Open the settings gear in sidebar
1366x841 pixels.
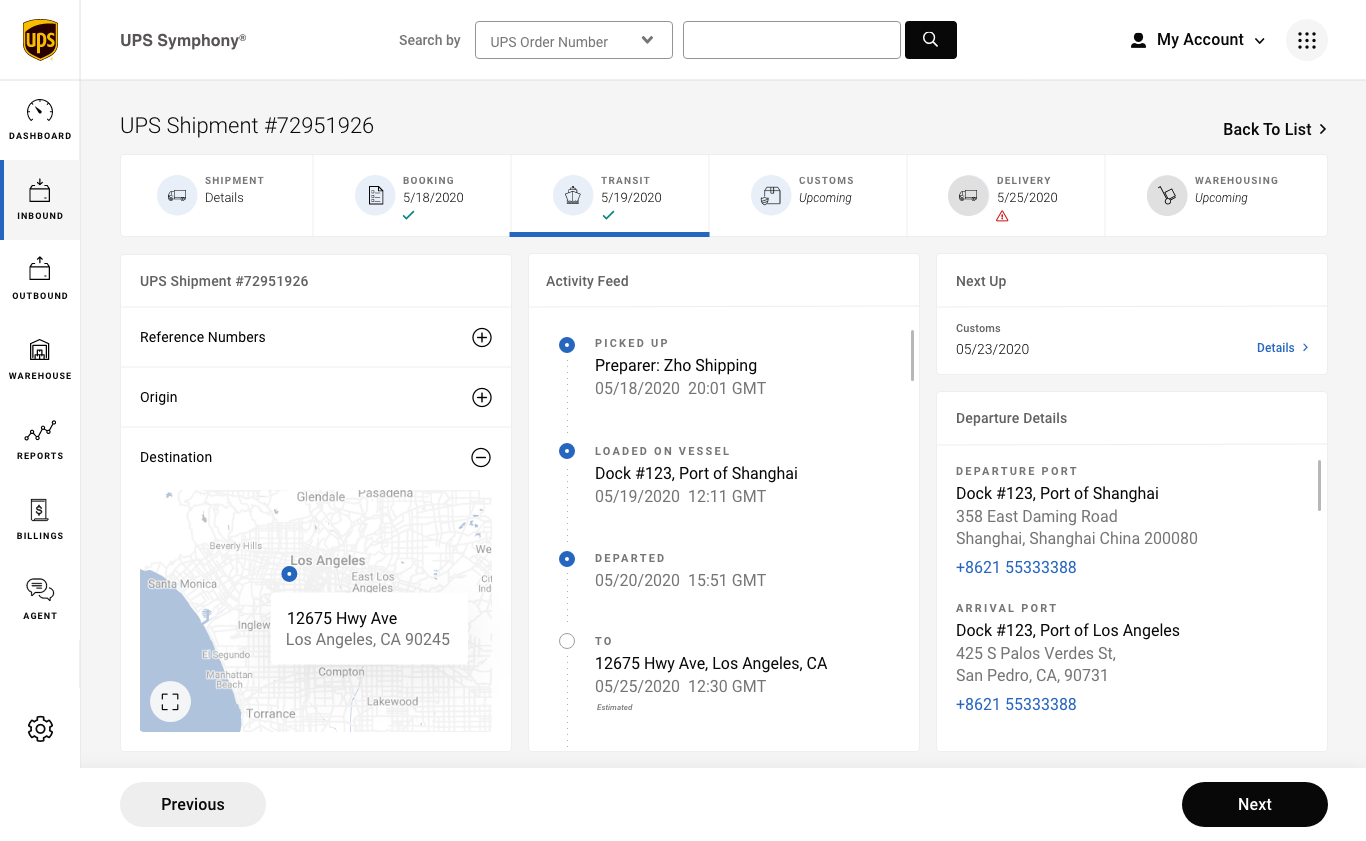tap(40, 729)
